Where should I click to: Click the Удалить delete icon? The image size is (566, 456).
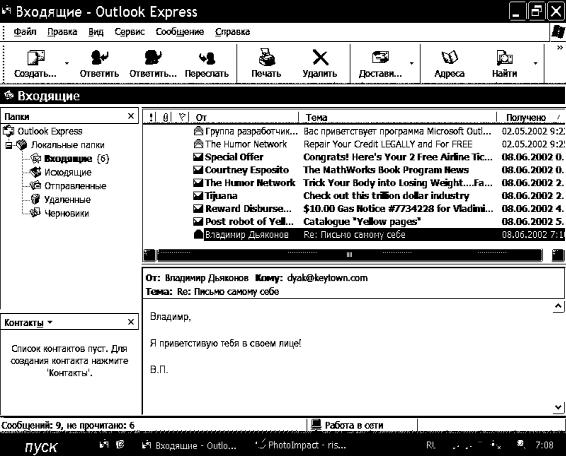point(320,57)
